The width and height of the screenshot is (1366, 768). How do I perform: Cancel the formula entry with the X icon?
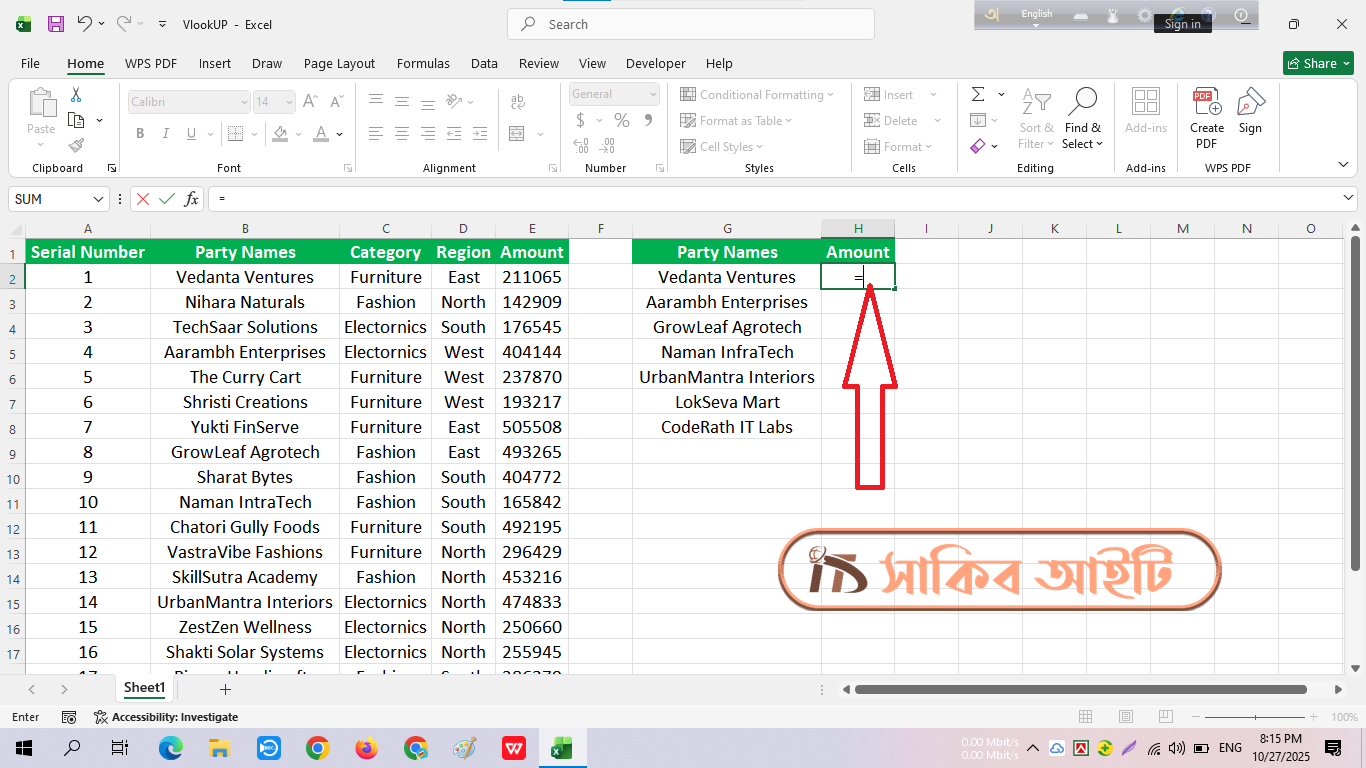[x=143, y=199]
